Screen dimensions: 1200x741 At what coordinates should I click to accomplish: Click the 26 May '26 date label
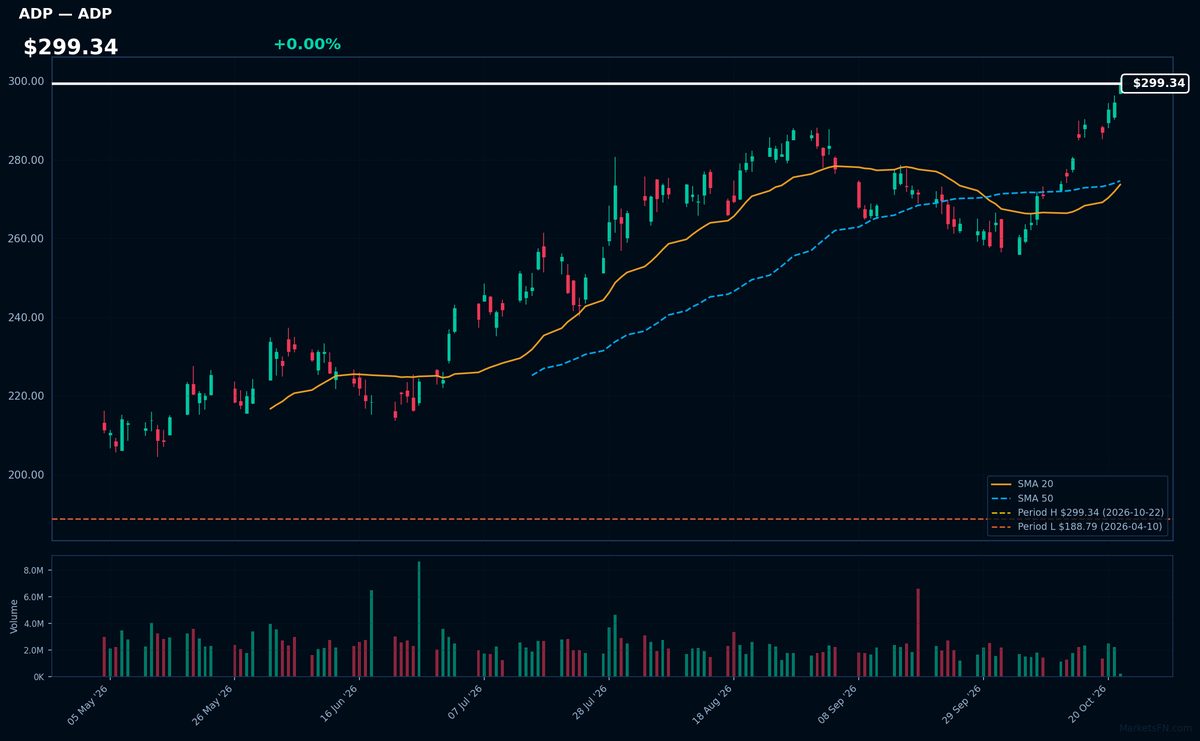tap(213, 703)
